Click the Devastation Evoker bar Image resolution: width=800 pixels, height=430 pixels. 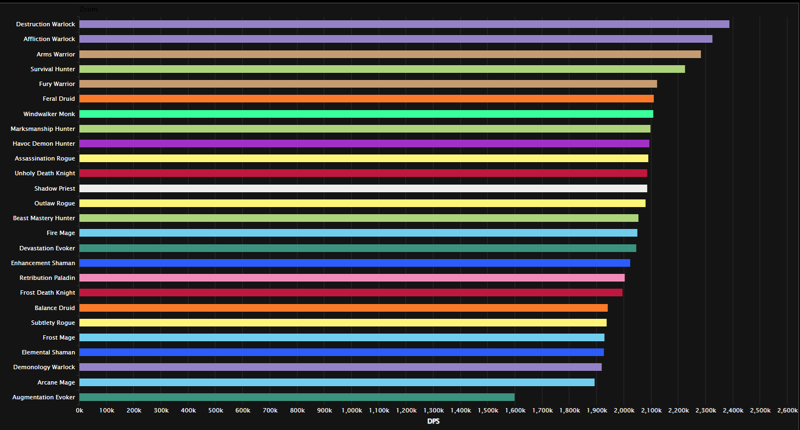(358, 248)
